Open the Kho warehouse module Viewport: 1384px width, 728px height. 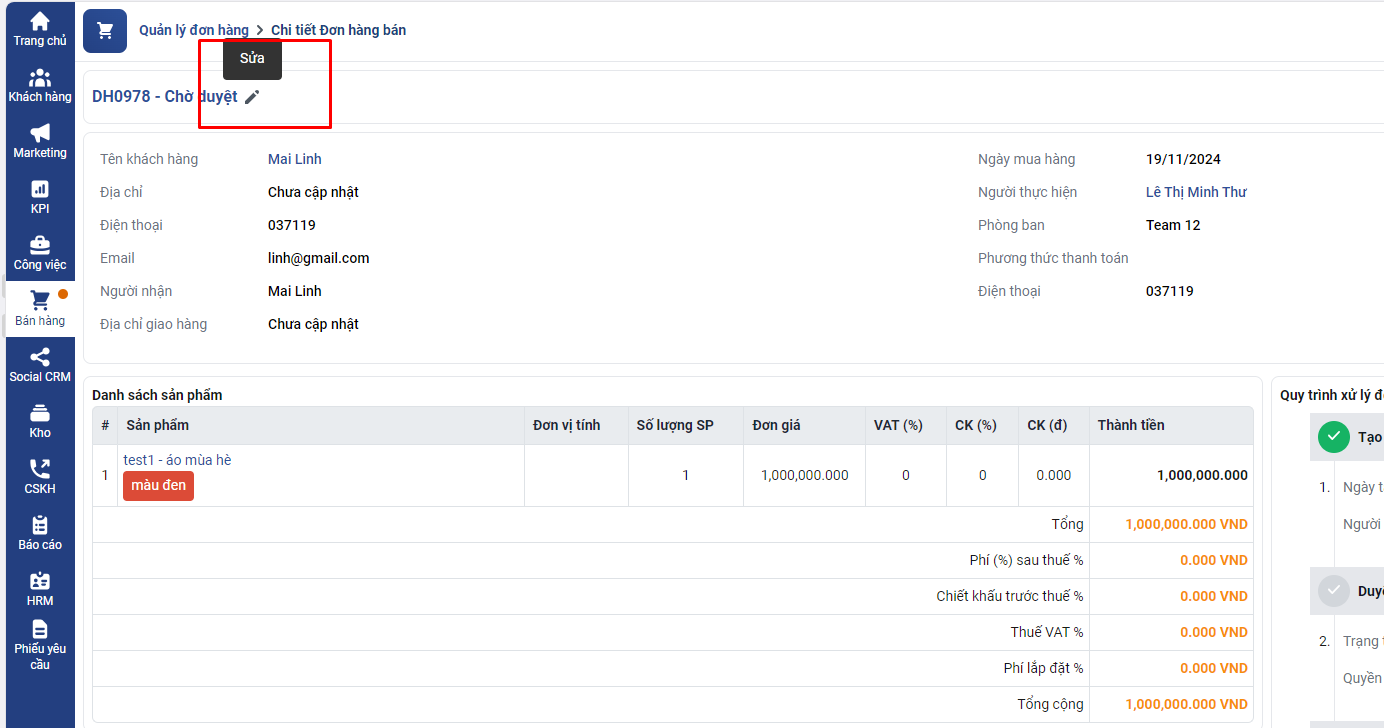tap(40, 421)
